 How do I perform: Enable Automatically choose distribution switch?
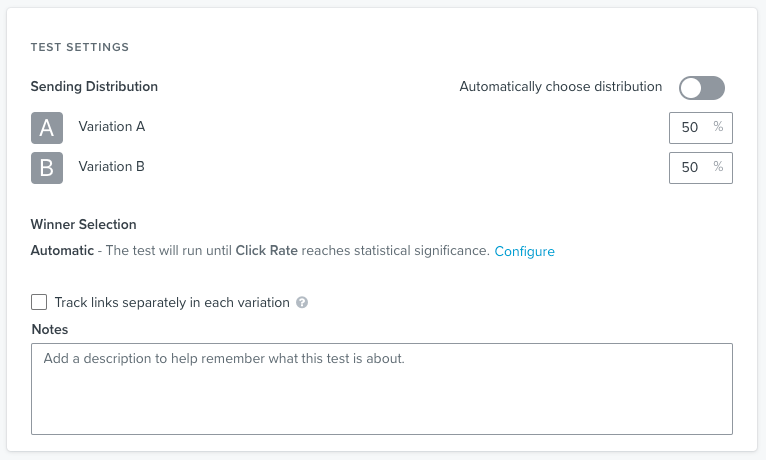(701, 88)
